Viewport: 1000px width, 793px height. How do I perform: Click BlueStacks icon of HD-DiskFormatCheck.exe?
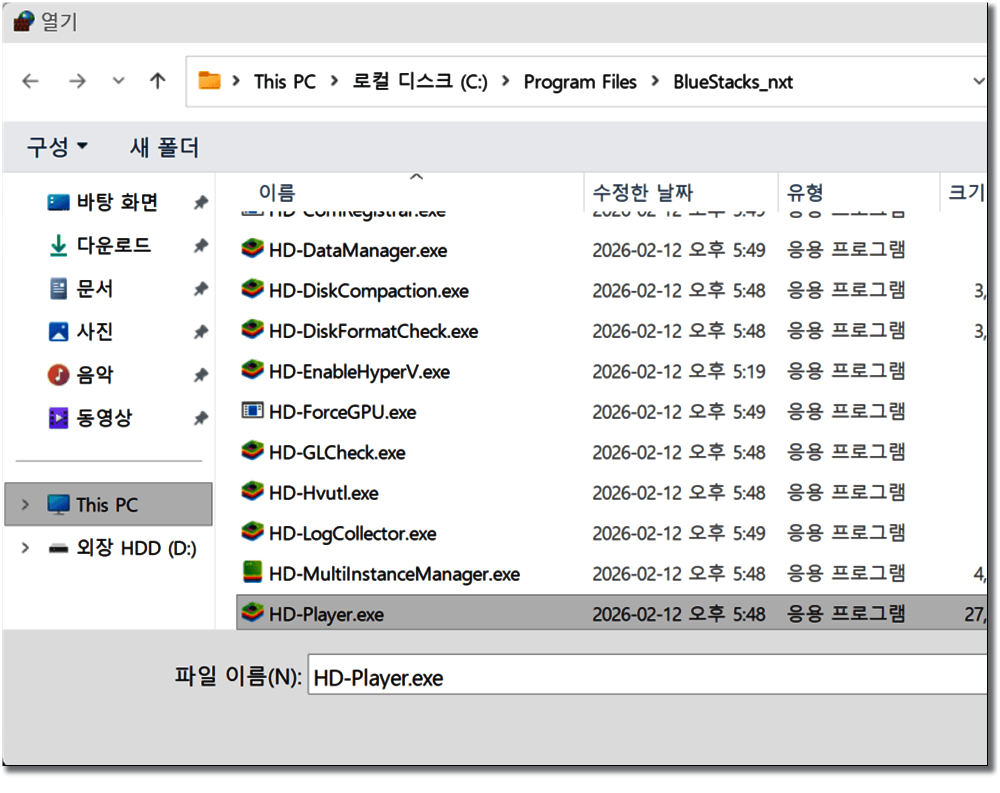pyautogui.click(x=253, y=329)
